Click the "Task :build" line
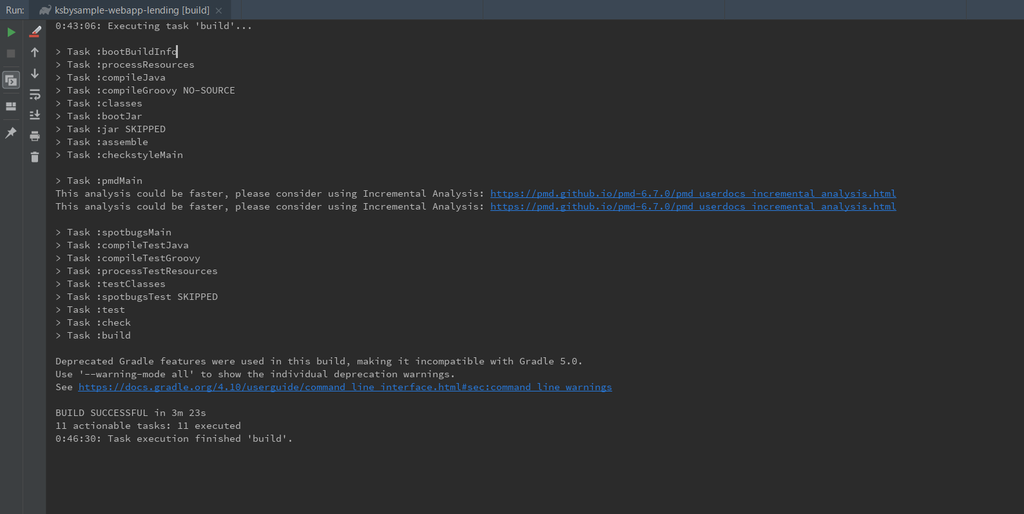The image size is (1024, 514). tap(93, 336)
